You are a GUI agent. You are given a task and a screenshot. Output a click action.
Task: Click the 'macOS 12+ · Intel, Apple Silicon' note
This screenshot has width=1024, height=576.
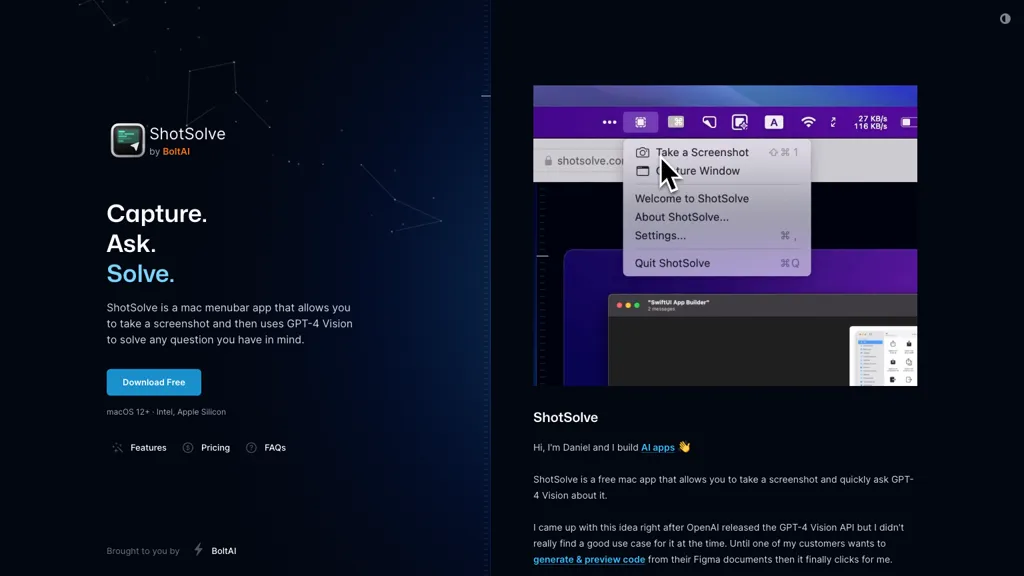[167, 412]
